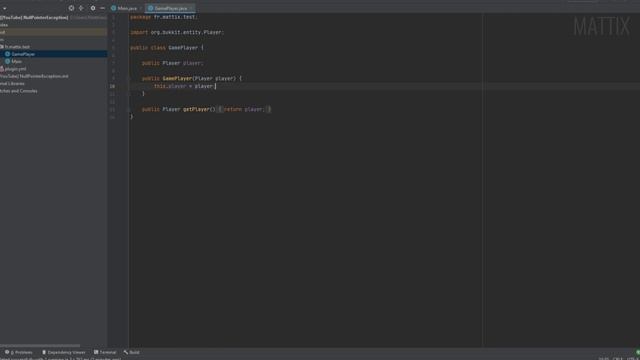Click the GamePlayer class file icon in tree

pos(7,54)
